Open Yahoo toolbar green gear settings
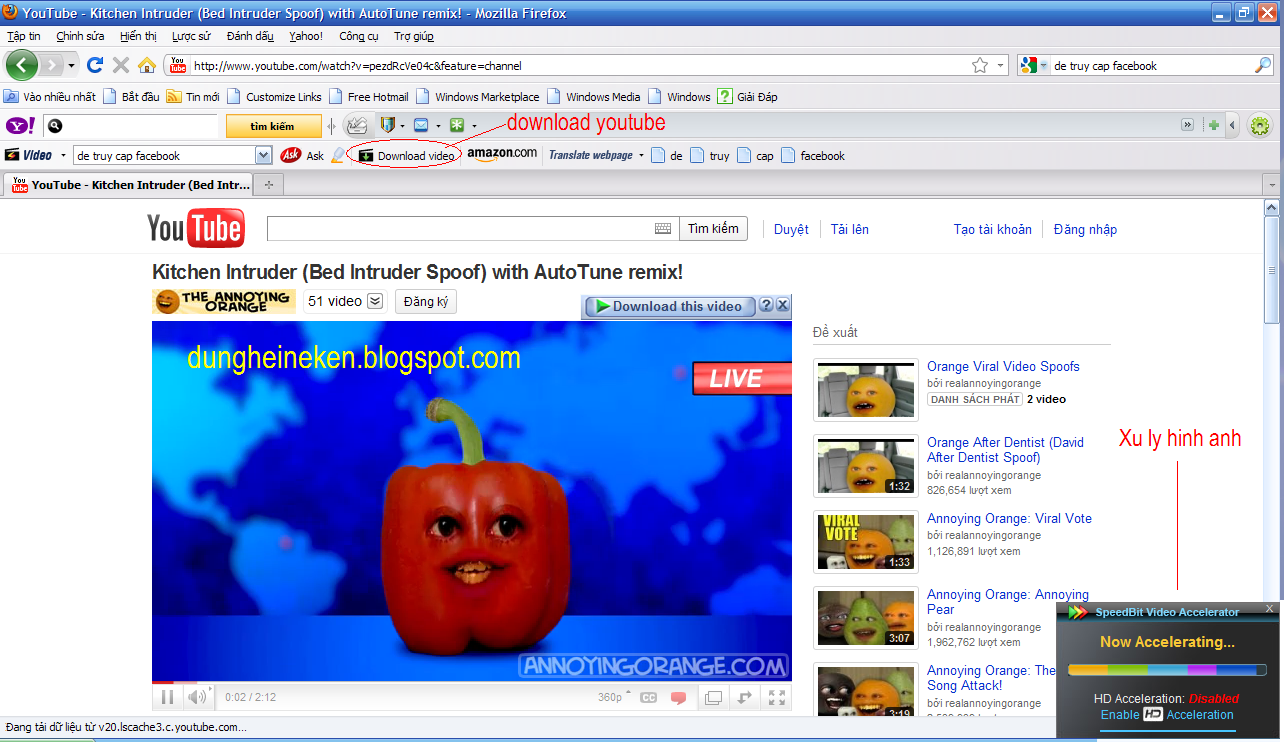Viewport: 1284px width, 742px height. (1260, 126)
